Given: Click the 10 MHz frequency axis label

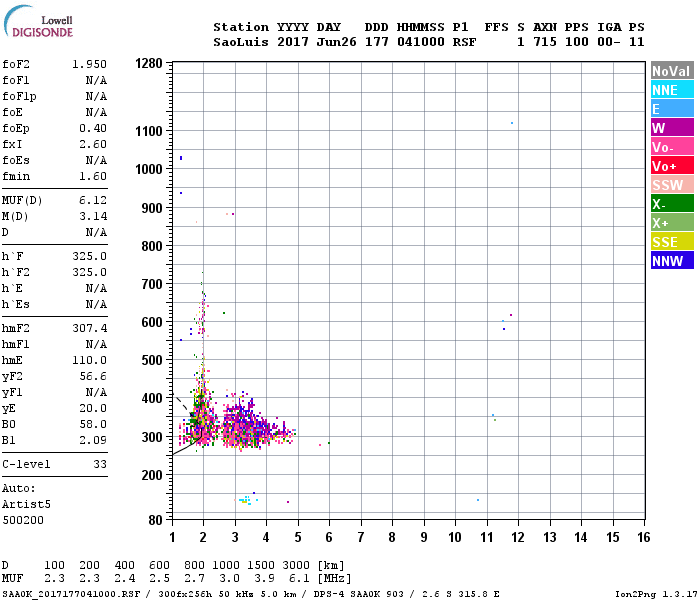Looking at the screenshot, I should click(x=455, y=537).
